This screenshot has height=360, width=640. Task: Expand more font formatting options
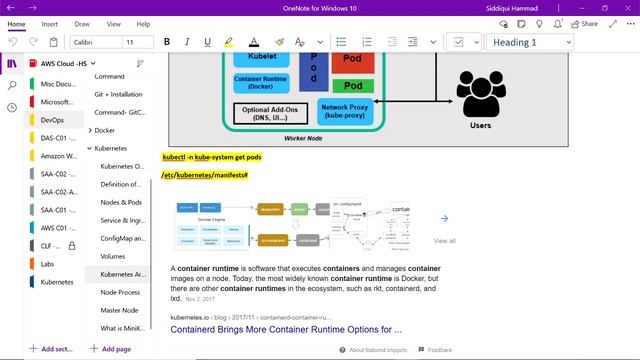[x=320, y=42]
